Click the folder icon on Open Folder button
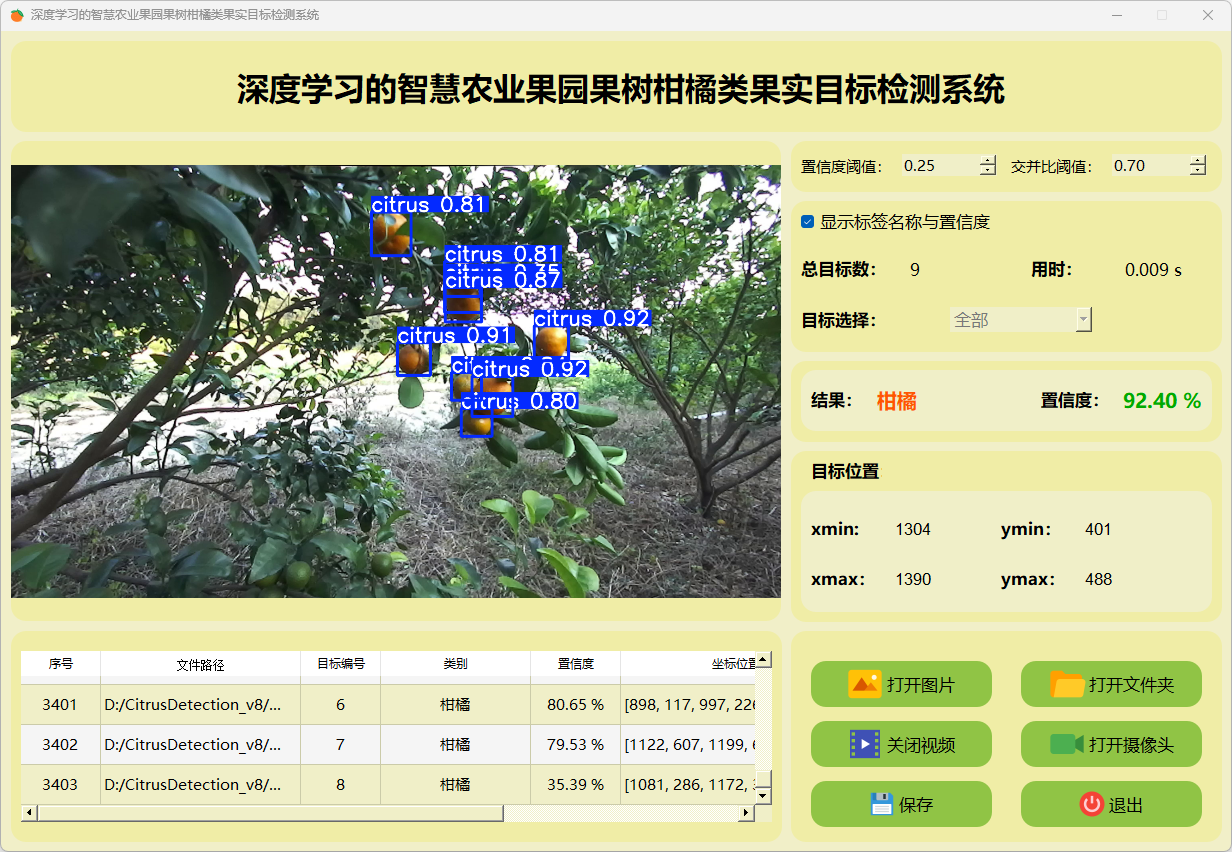This screenshot has width=1232, height=852. (x=1067, y=684)
